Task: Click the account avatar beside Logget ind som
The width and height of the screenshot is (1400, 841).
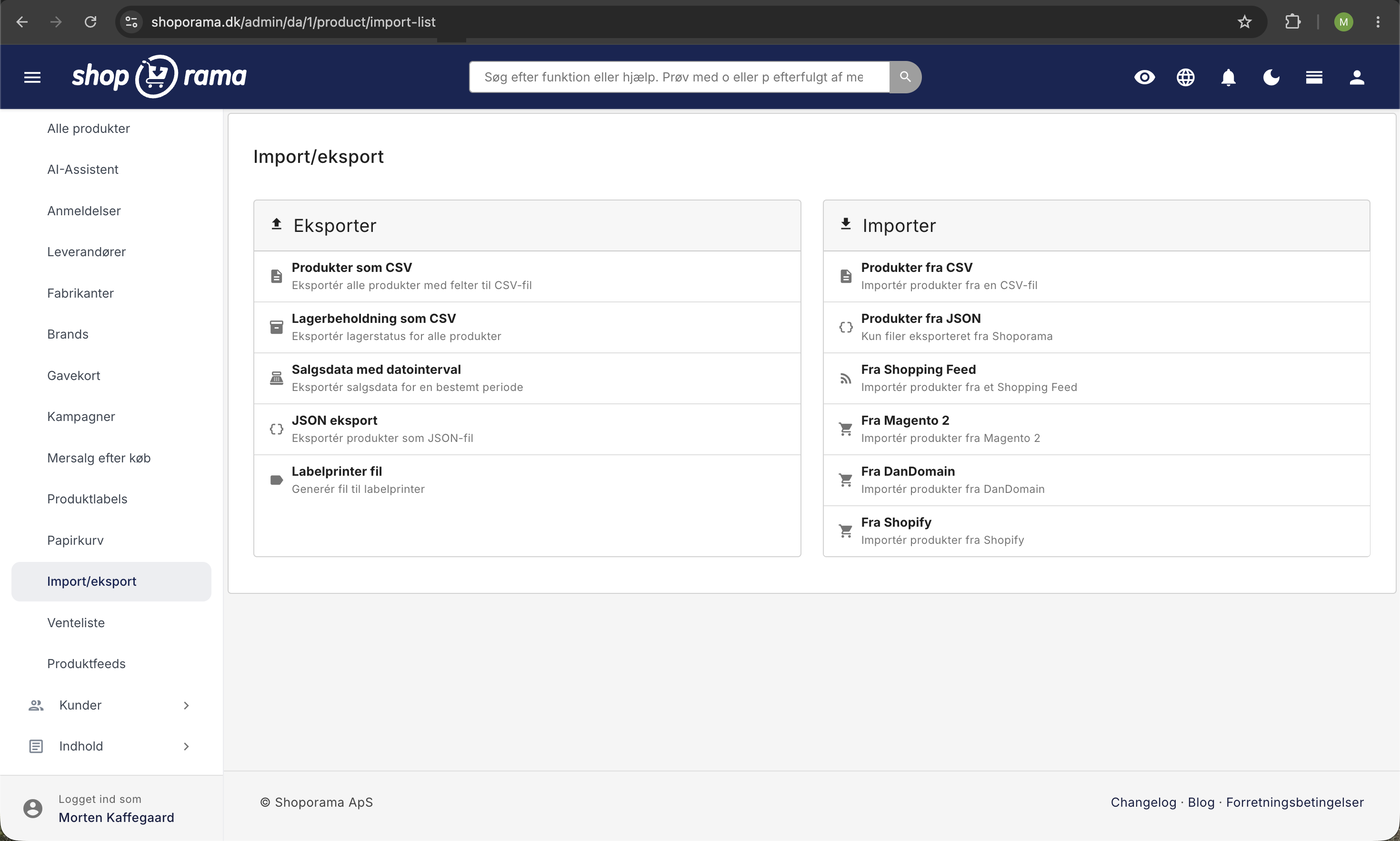Action: (x=33, y=808)
